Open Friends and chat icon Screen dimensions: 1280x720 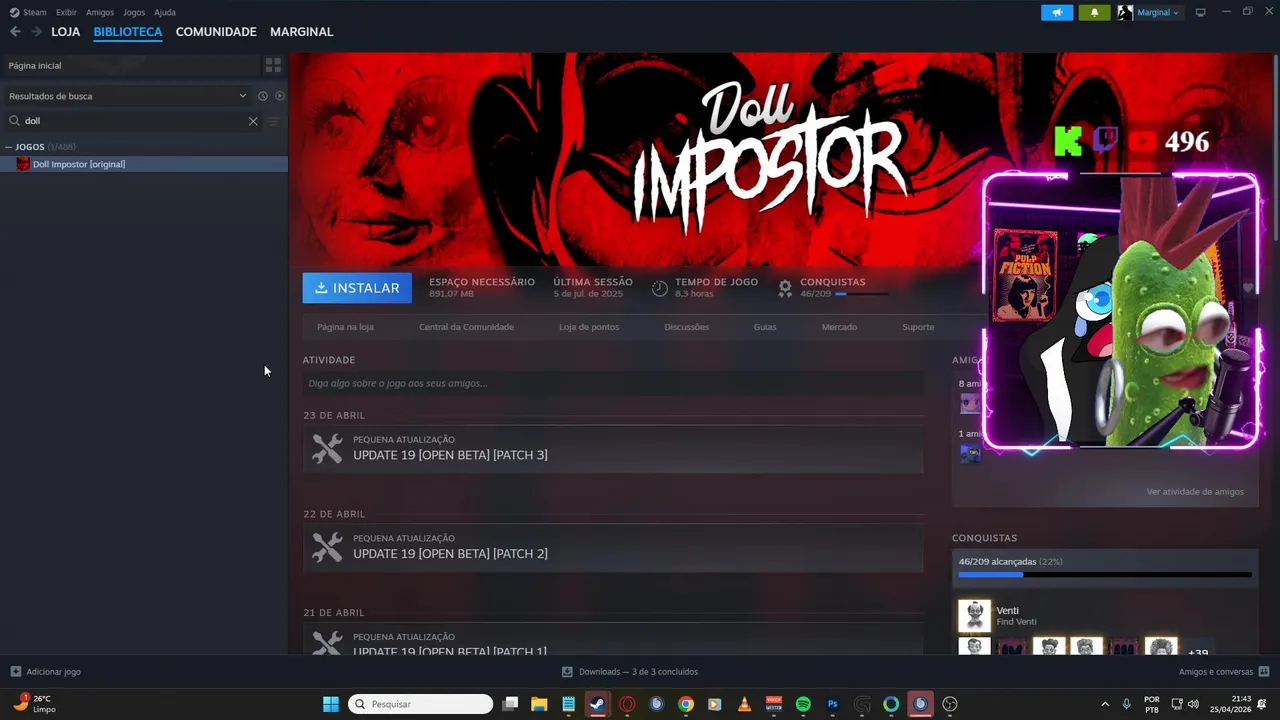pos(1264,672)
